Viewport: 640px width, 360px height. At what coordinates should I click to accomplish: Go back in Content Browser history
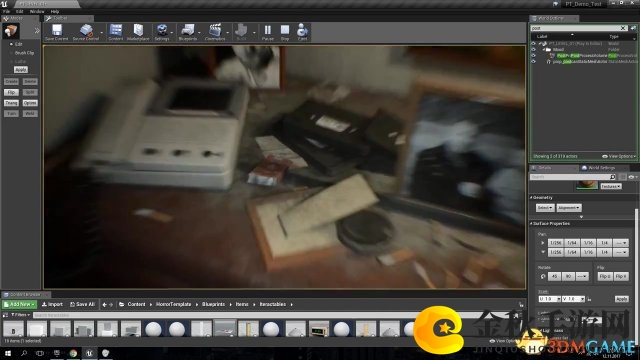point(104,304)
